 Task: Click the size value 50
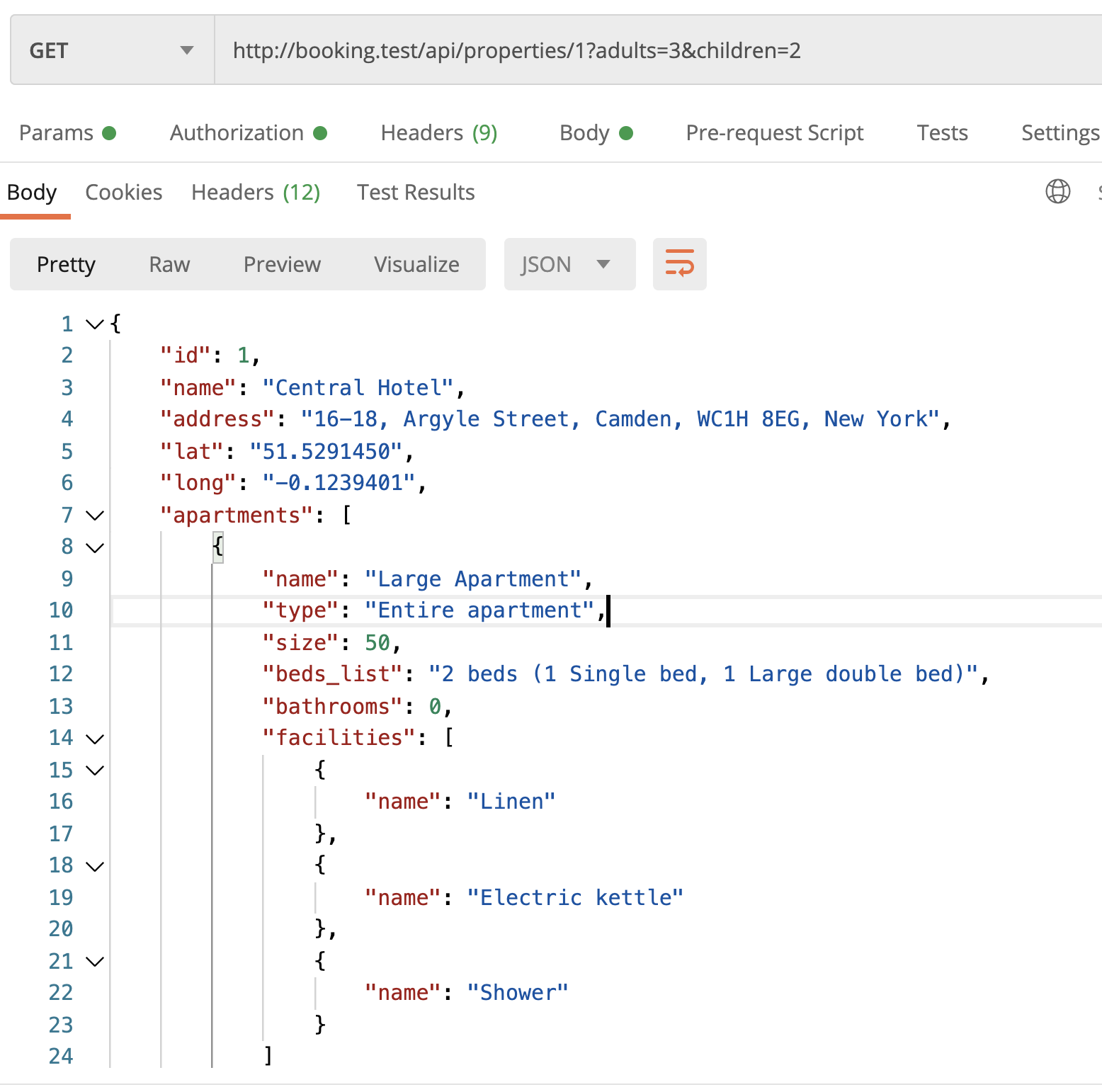(377, 643)
